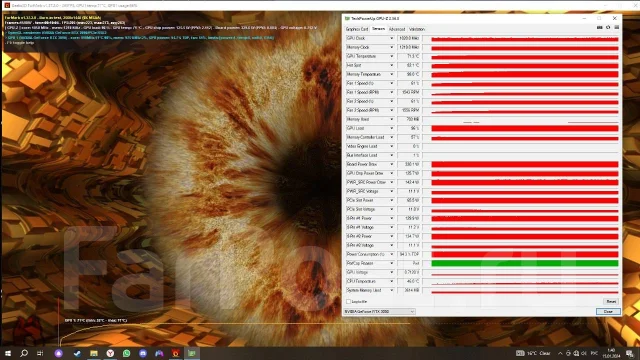
Task: Open the GPU selector NVIDIA GeForce RTX dropdown
Action: (380, 311)
